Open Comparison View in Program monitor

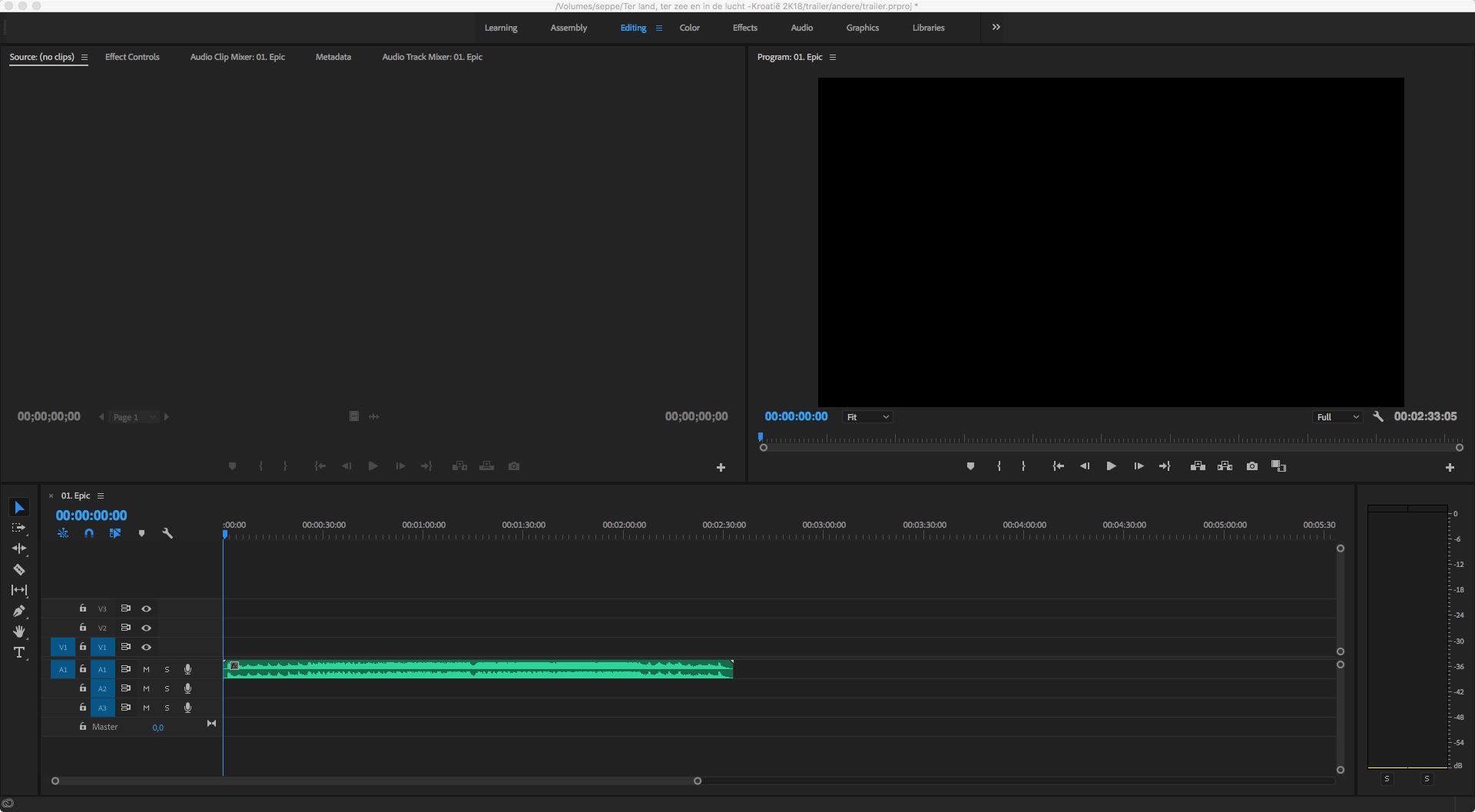point(1279,466)
